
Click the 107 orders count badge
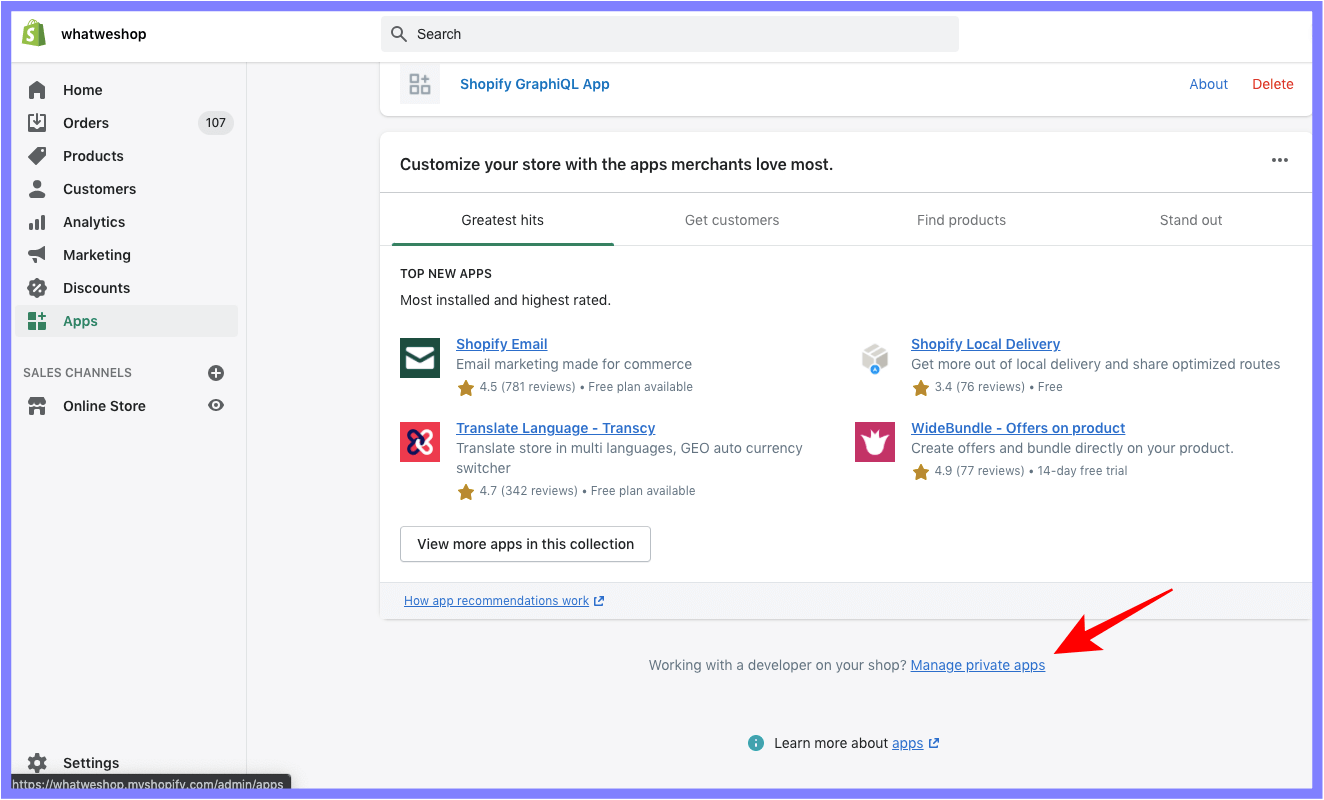coord(215,123)
